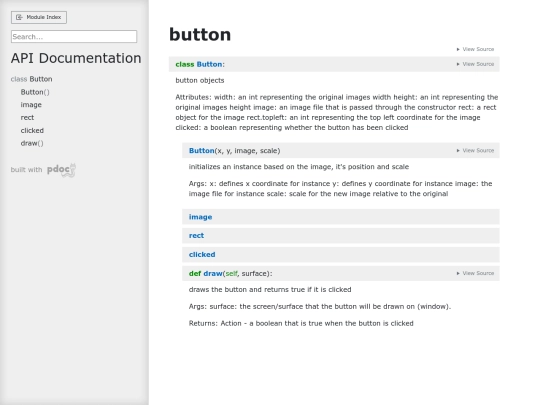Viewport: 540px width, 405px height.
Task: Expand View Source for def draw
Action: click(x=475, y=273)
